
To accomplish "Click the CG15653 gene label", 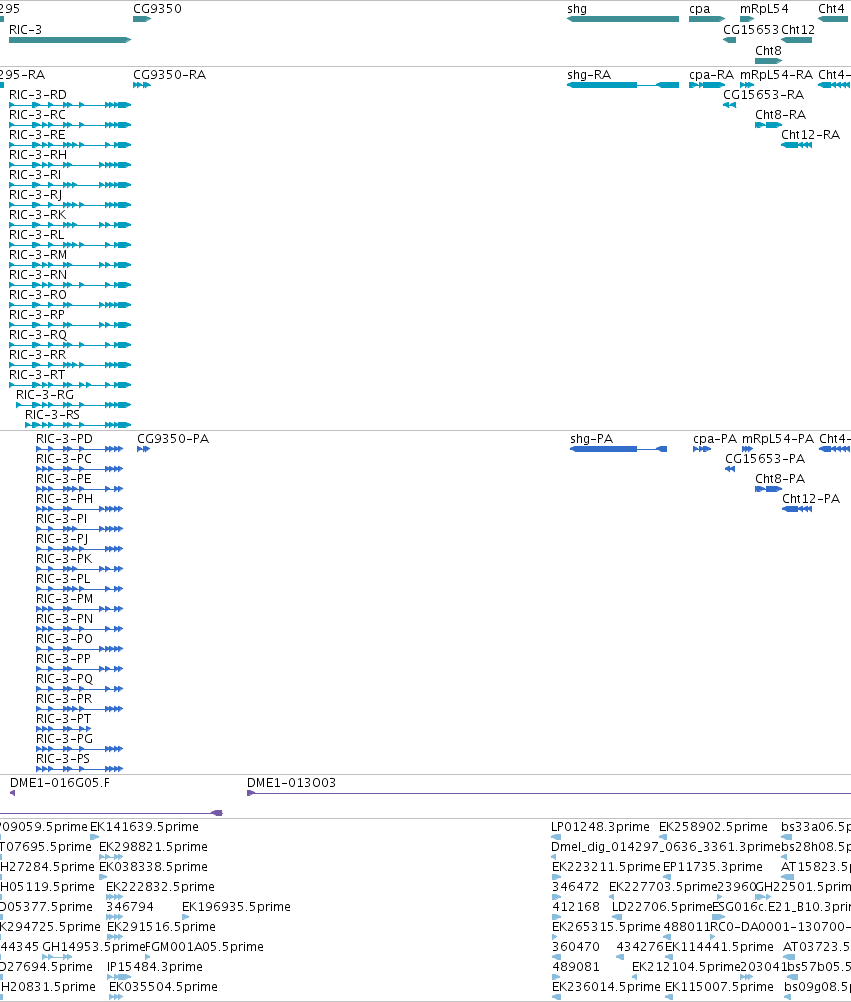I will click(751, 30).
